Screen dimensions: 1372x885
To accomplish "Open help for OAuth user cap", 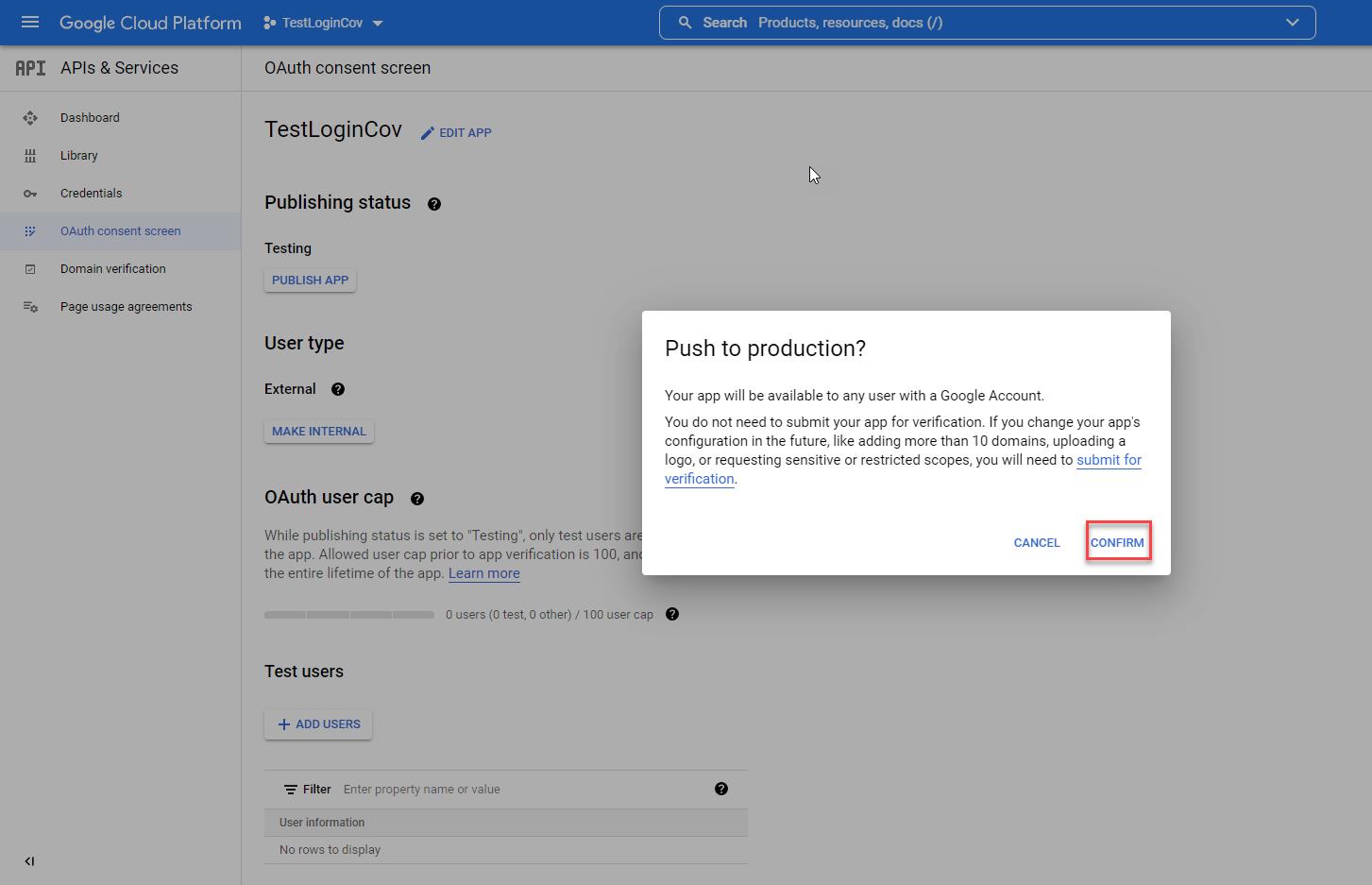I will tap(417, 499).
